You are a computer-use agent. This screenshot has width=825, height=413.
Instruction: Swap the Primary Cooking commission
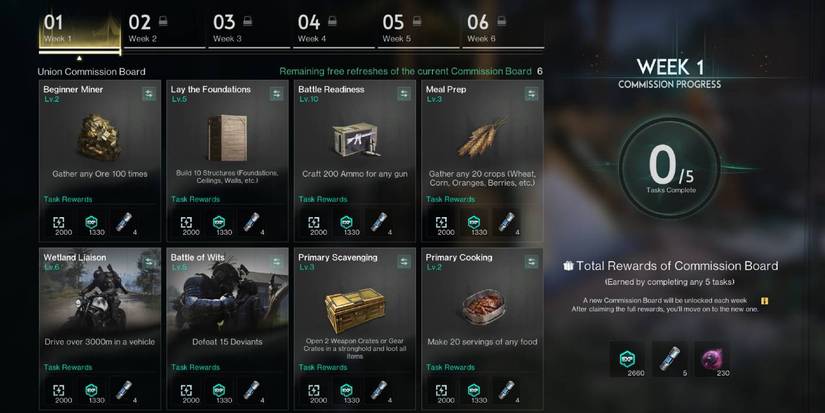pyautogui.click(x=531, y=262)
